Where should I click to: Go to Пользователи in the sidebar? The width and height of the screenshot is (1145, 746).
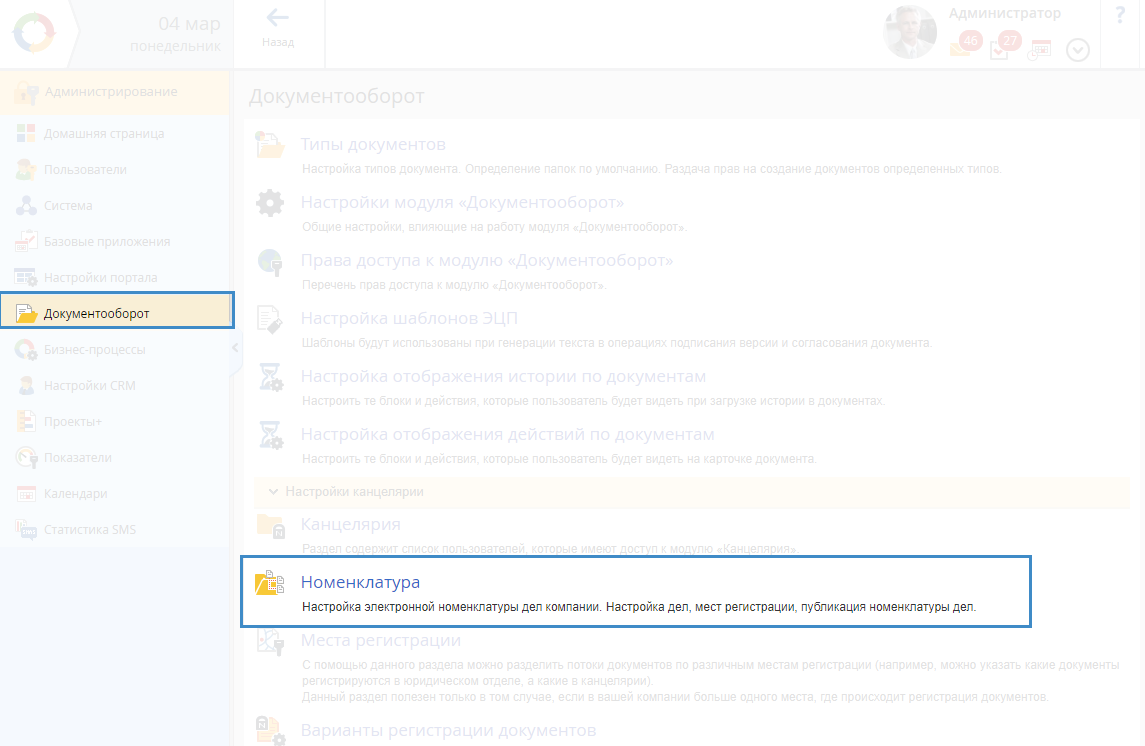(x=85, y=170)
